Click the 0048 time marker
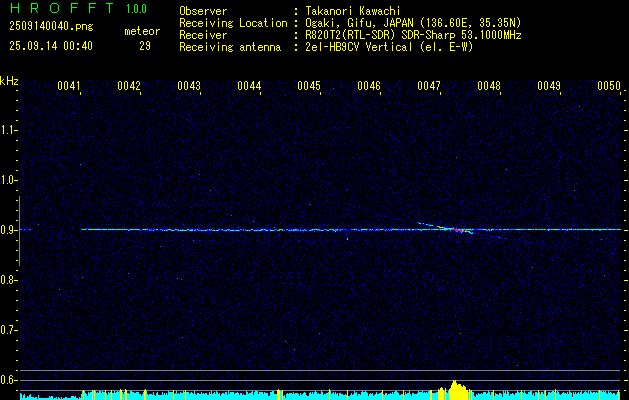Screen dimensions: 629x400 tap(489, 86)
